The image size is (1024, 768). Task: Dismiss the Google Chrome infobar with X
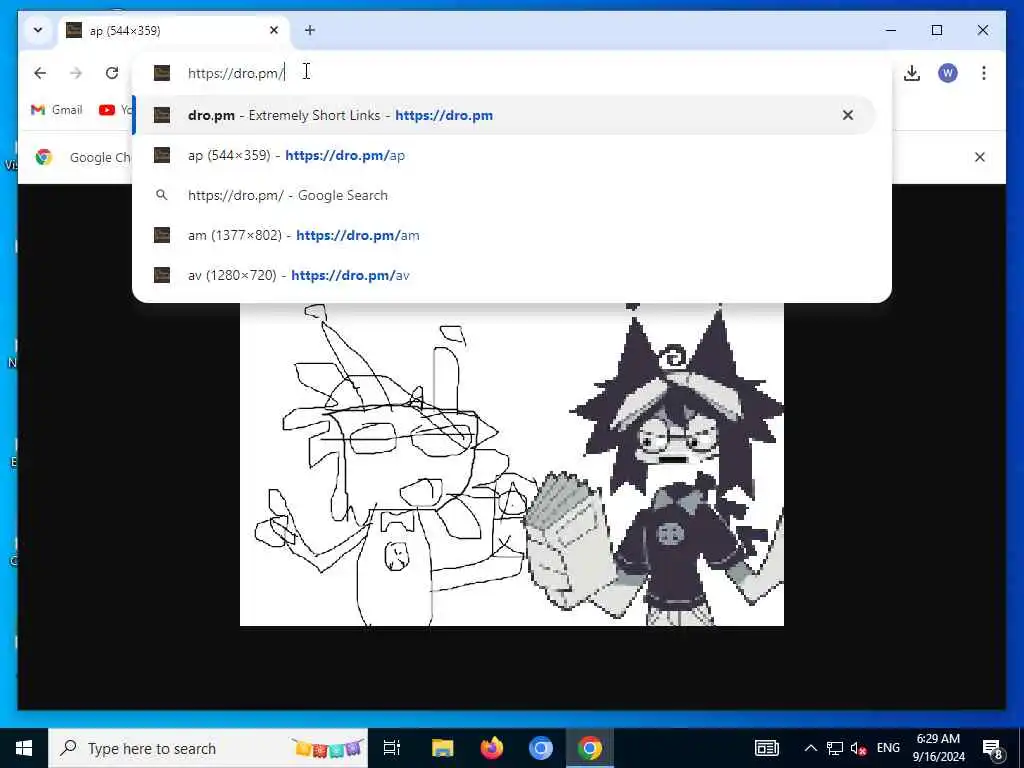click(x=980, y=157)
